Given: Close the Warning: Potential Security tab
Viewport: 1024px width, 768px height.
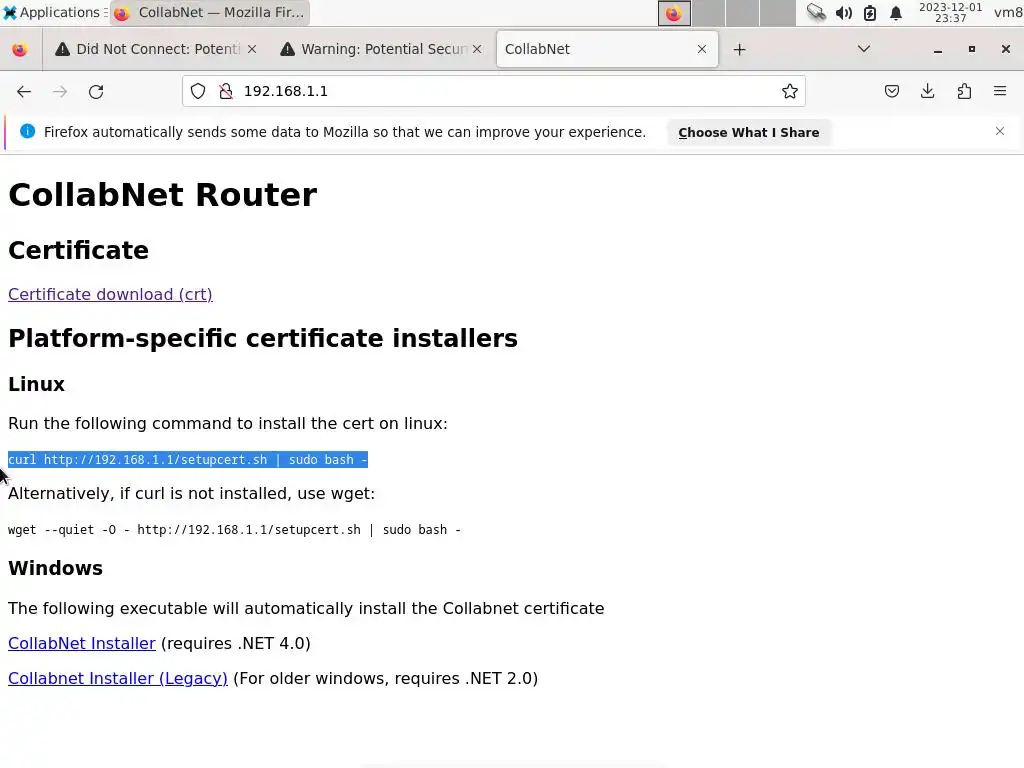Looking at the screenshot, I should point(477,49).
